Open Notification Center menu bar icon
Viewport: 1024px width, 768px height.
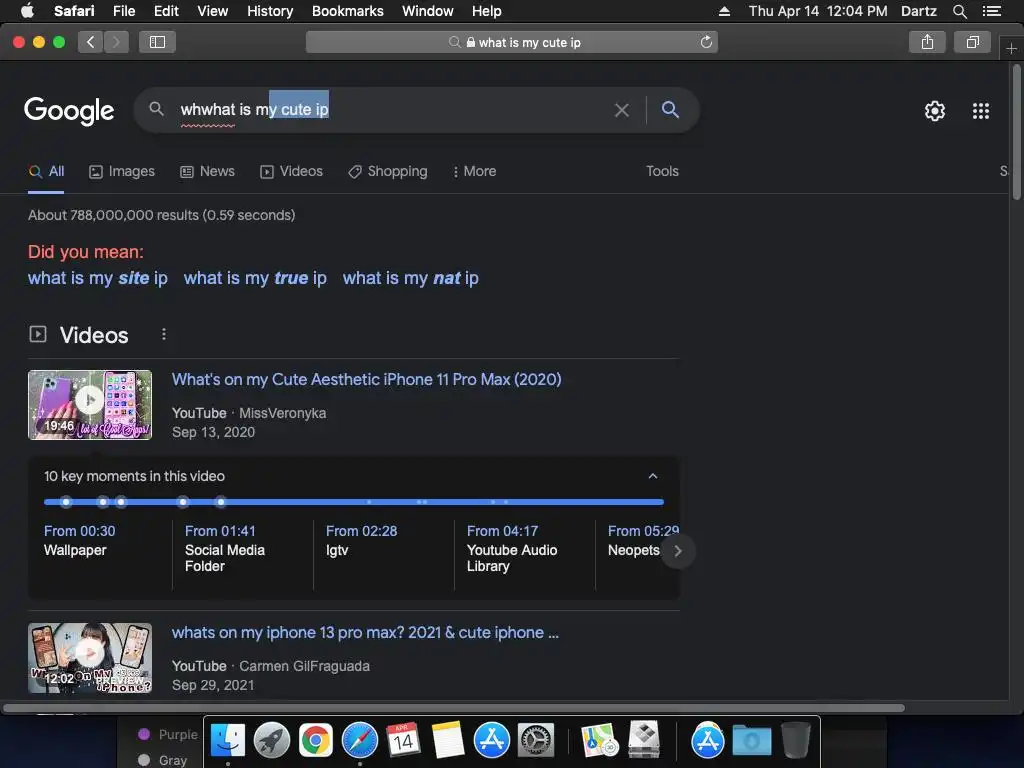coord(991,11)
